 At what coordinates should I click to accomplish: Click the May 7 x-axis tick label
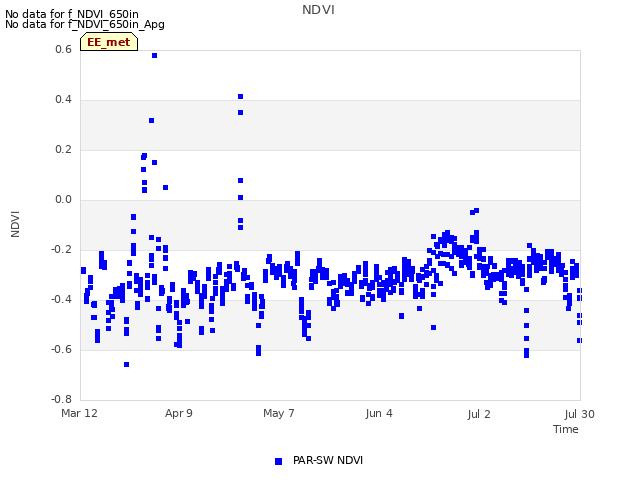[279, 413]
